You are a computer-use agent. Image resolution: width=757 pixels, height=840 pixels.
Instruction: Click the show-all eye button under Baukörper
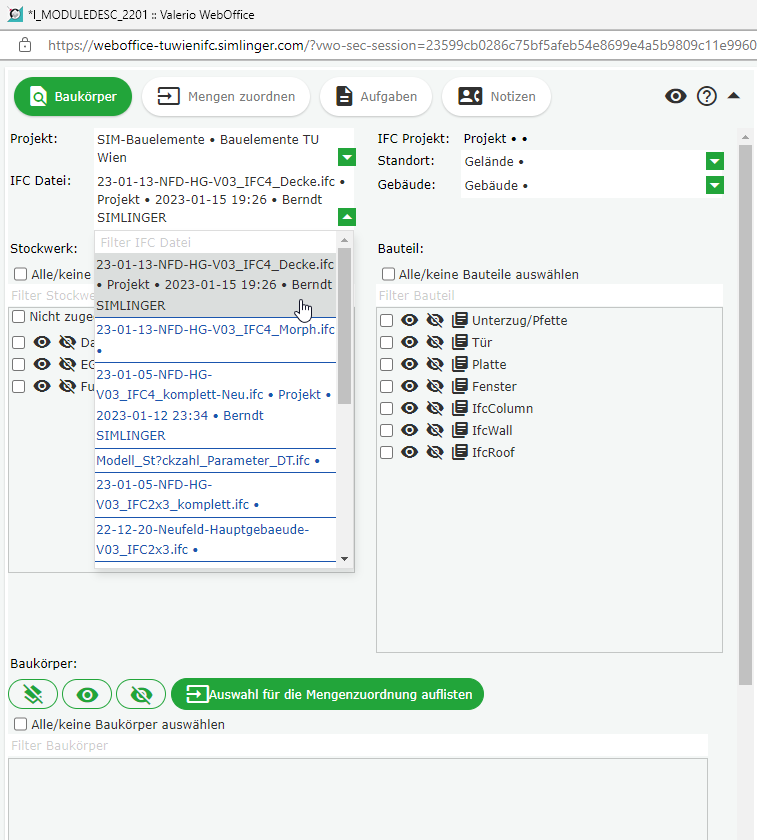point(87,694)
